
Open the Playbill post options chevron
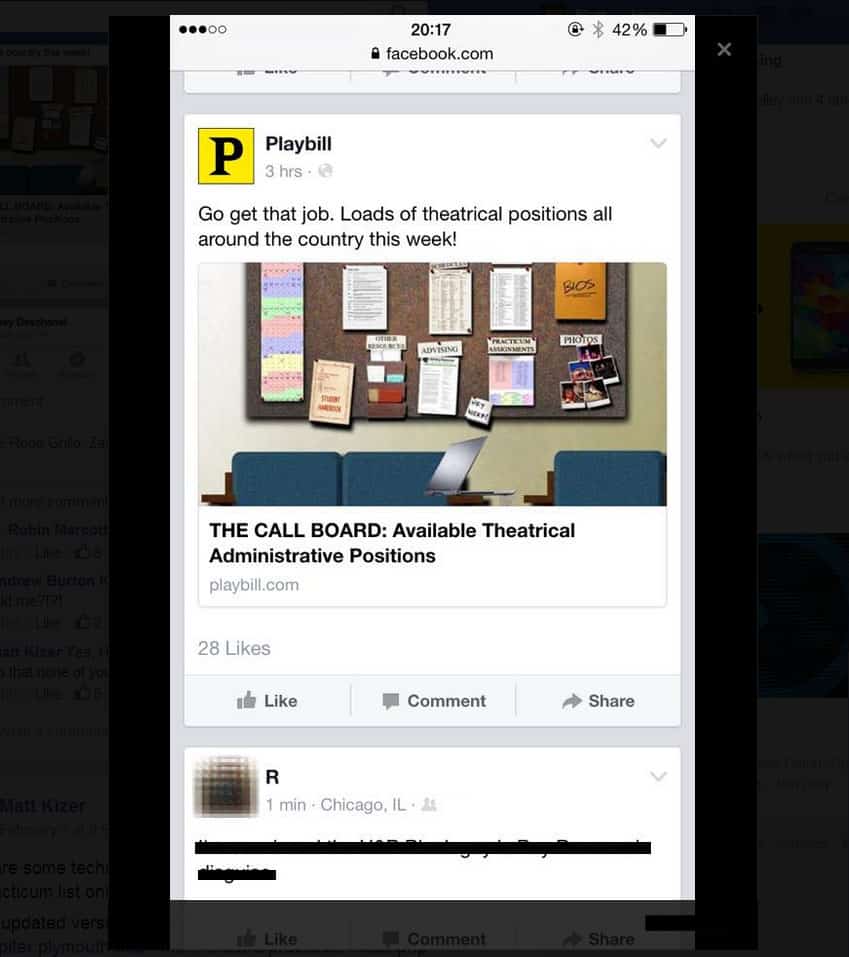click(658, 143)
